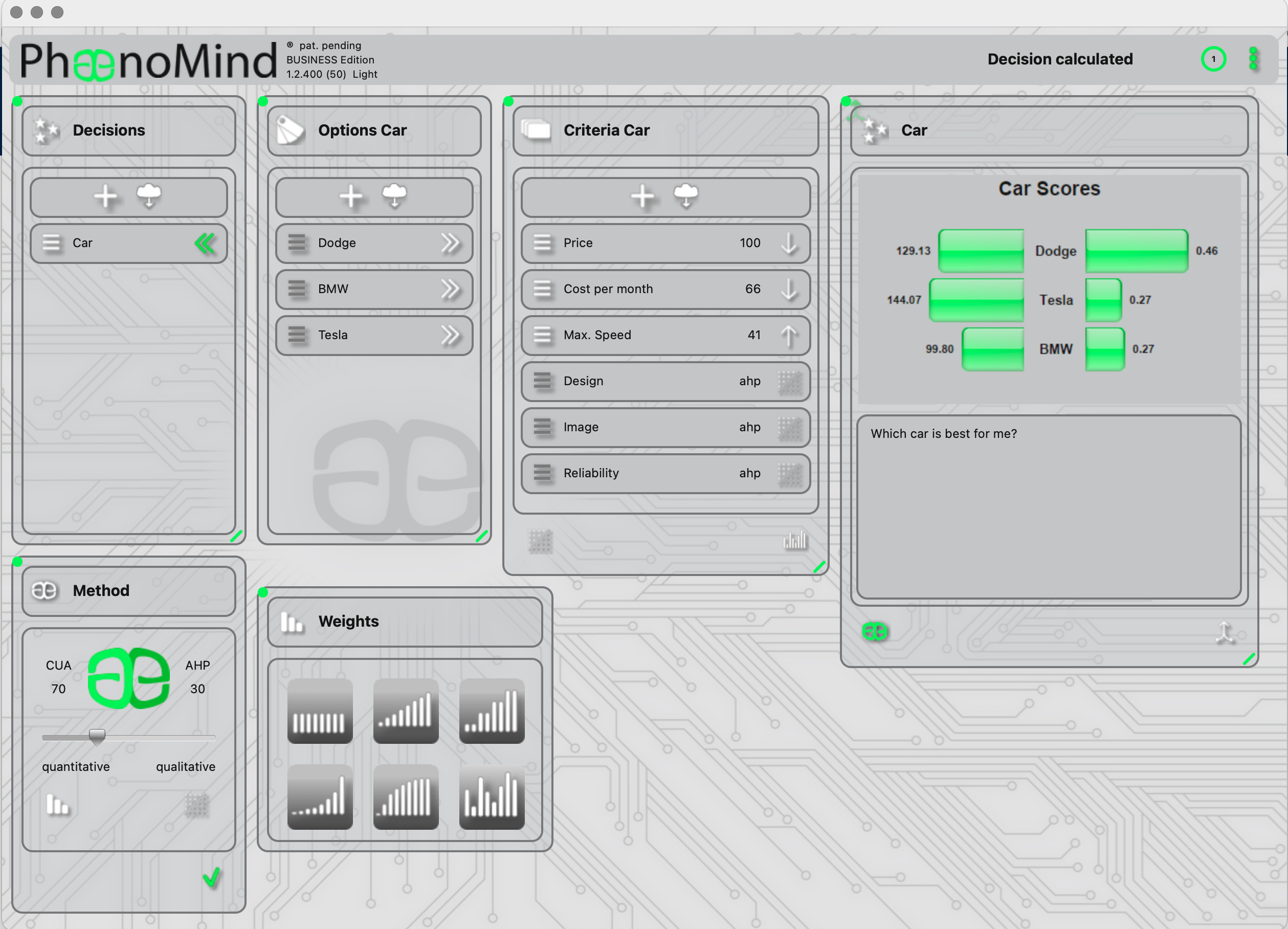Open the pairwise comparison matrix for Reliability

tap(790, 474)
